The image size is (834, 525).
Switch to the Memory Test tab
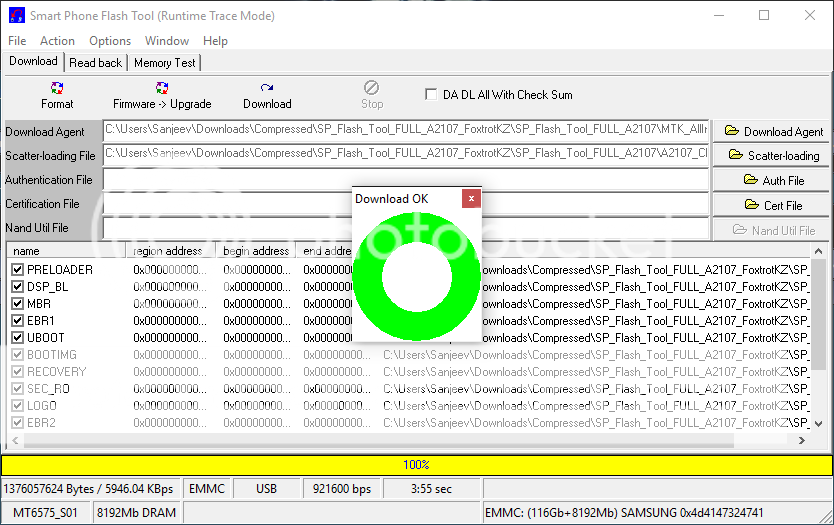[165, 62]
